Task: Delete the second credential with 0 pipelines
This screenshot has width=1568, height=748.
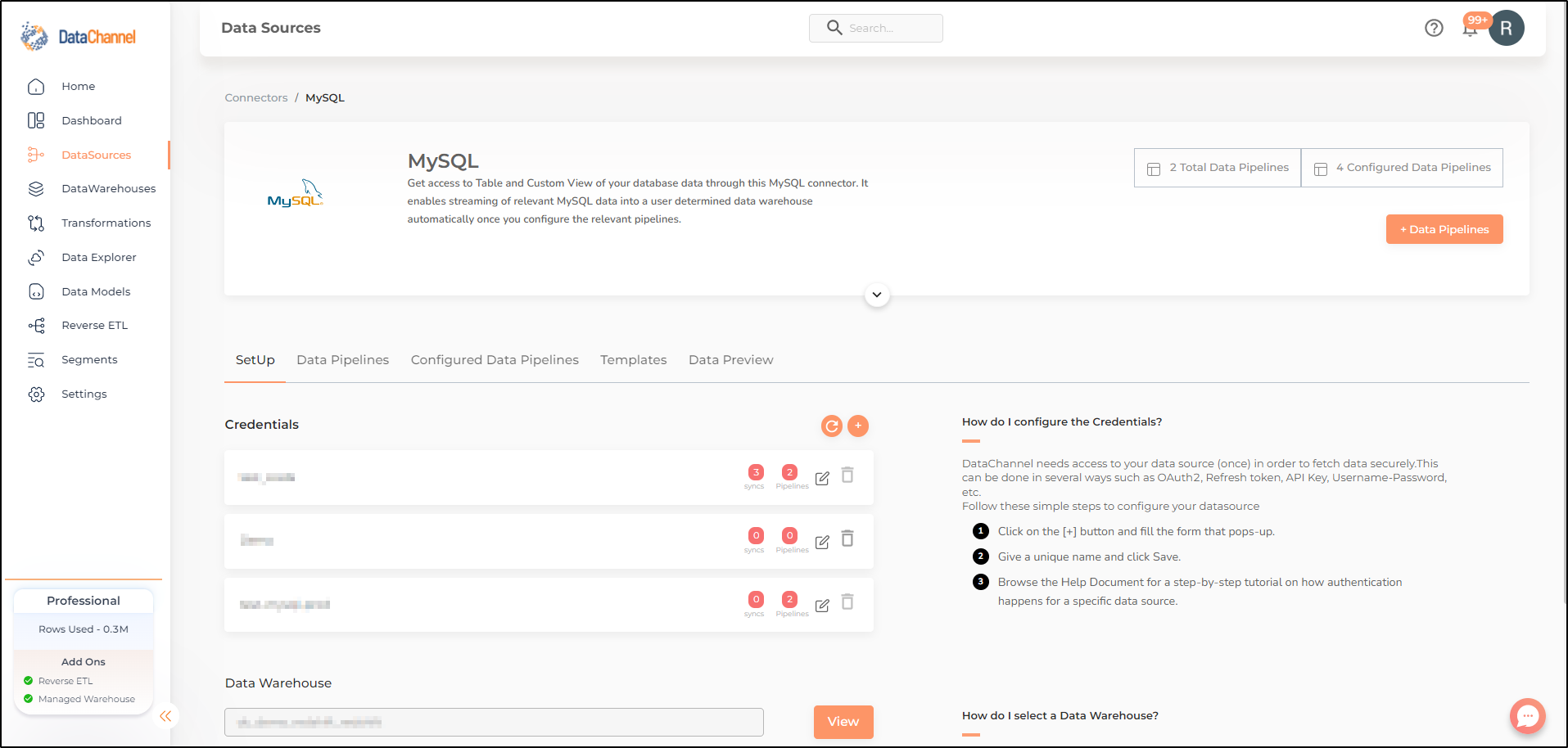Action: 847,538
